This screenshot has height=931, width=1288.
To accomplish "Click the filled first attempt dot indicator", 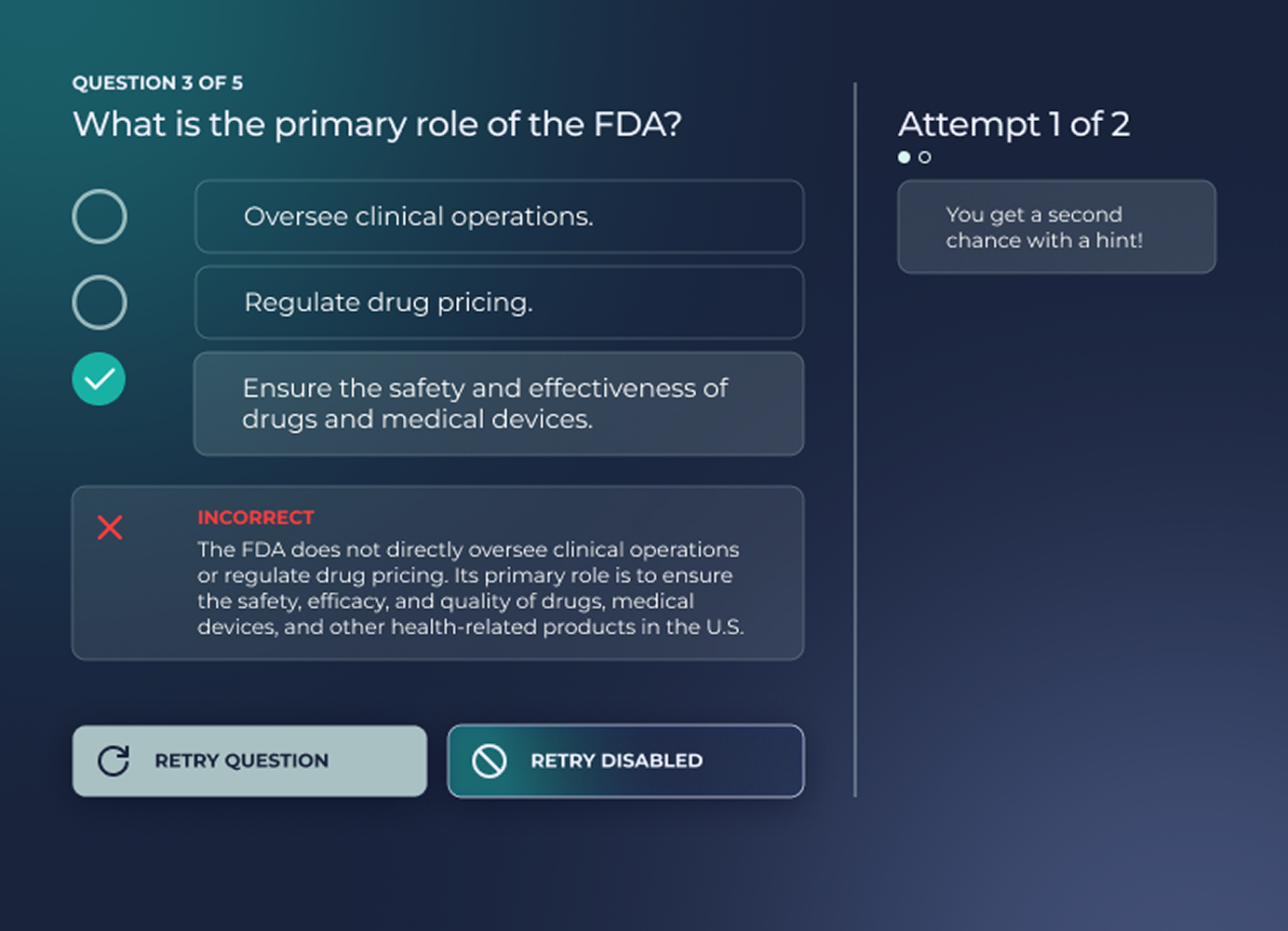I will (904, 157).
